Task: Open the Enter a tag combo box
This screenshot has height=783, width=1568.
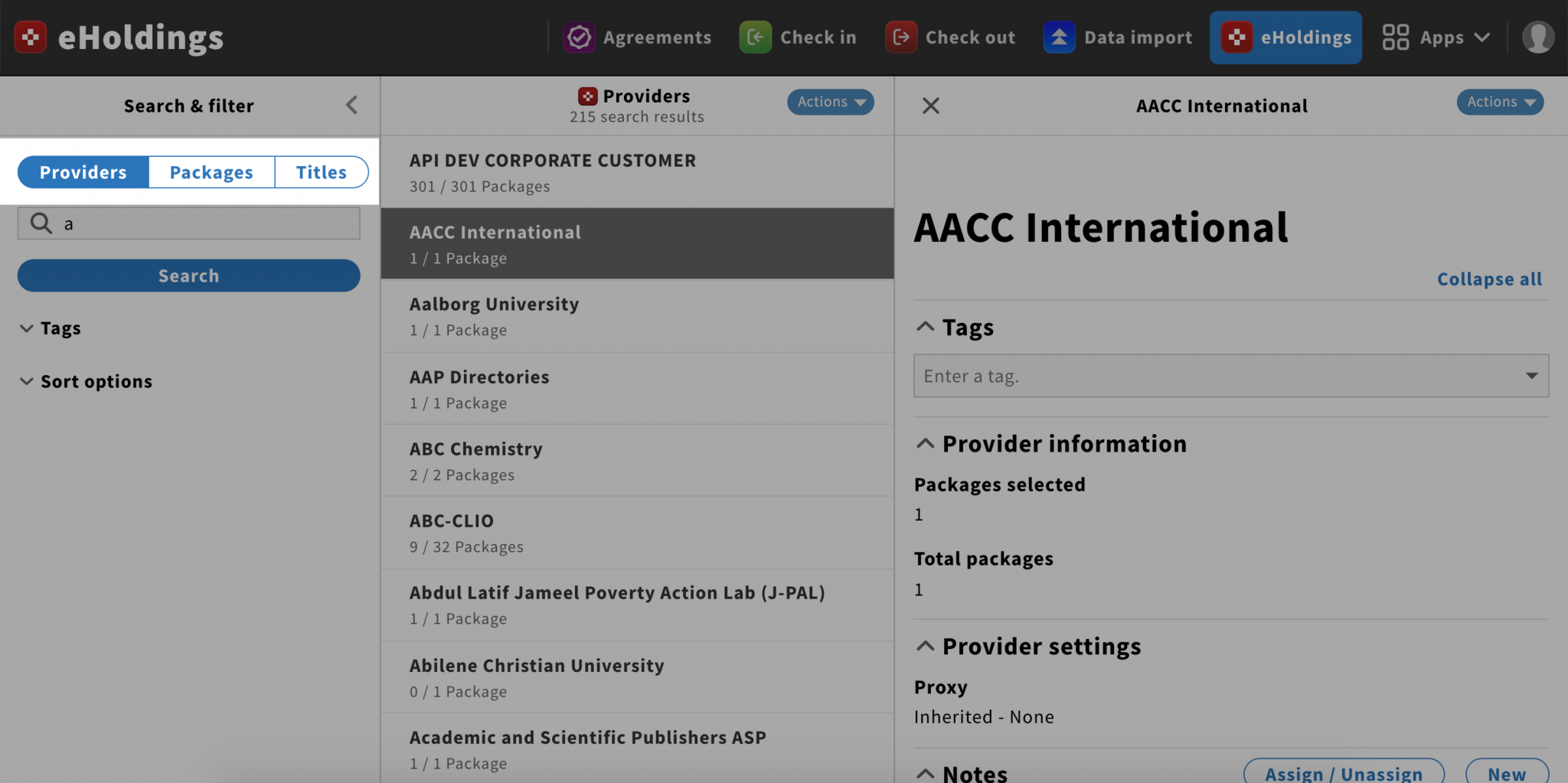Action: pos(1231,376)
